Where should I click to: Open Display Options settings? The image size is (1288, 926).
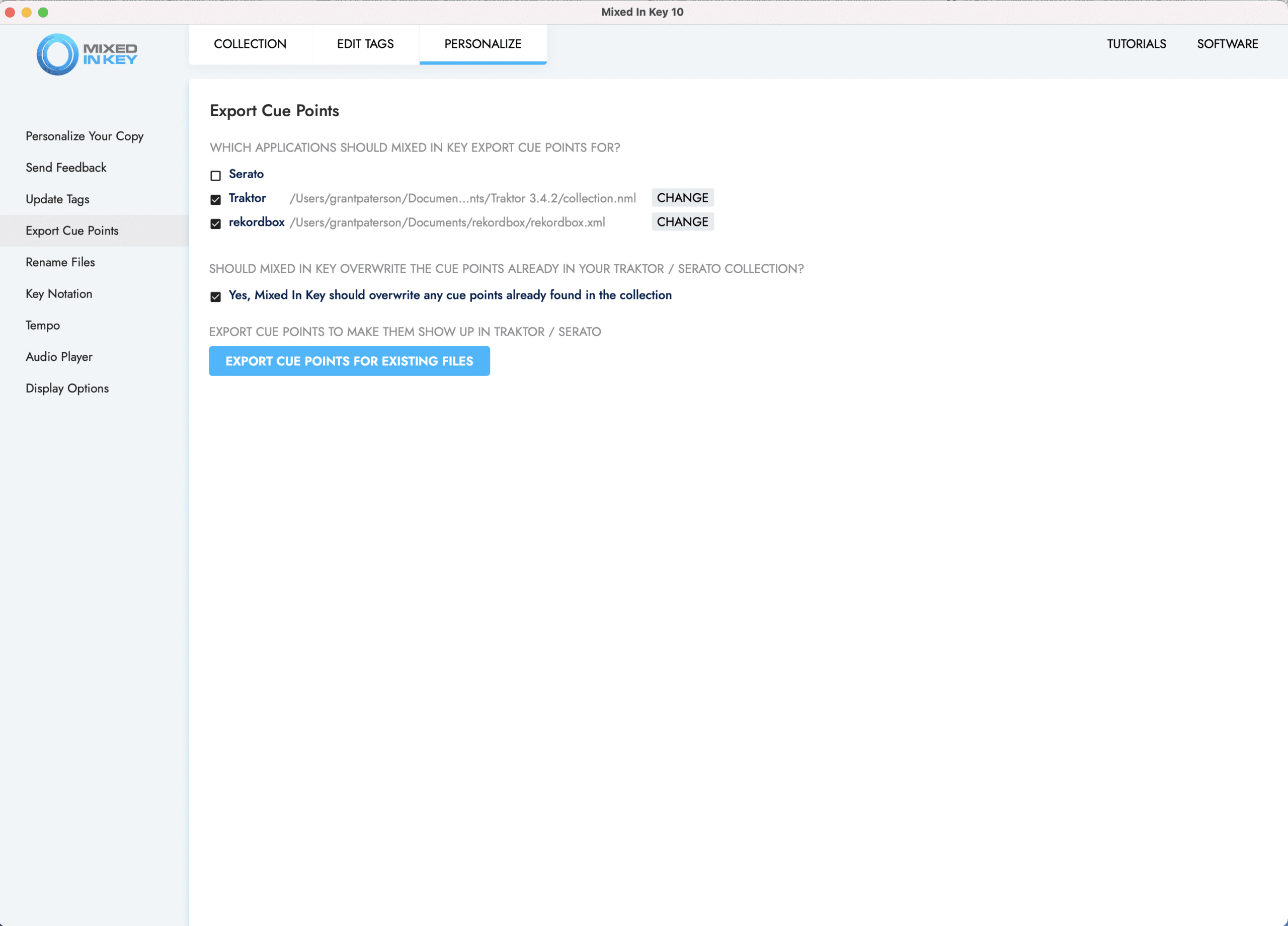[67, 389]
